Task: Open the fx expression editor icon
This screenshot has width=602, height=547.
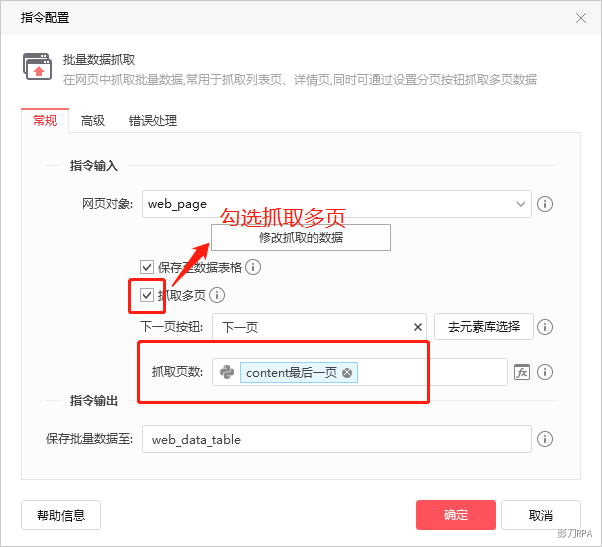Action: (x=521, y=372)
